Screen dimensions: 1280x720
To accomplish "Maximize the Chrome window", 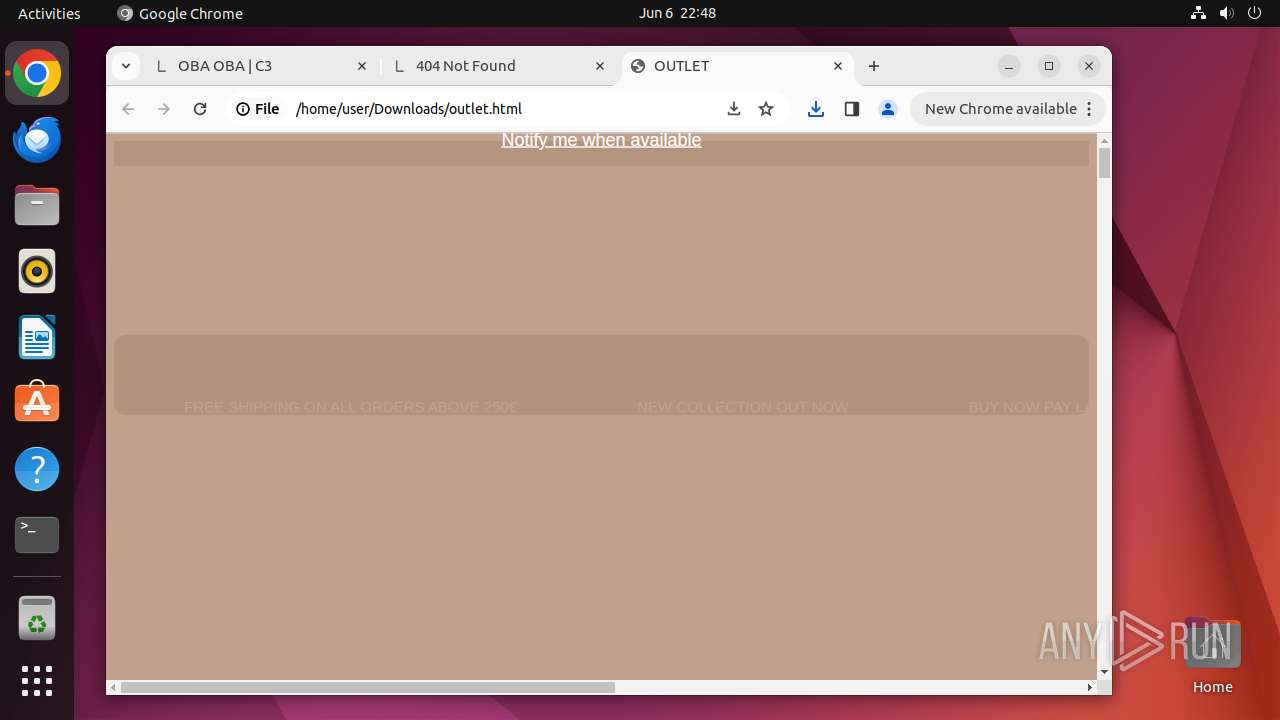I will [1049, 66].
